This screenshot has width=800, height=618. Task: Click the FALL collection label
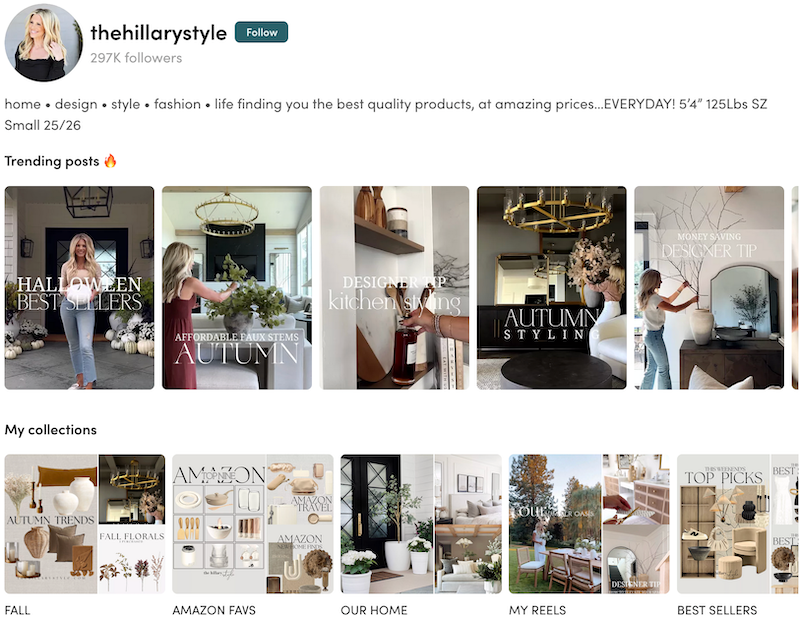pos(17,610)
